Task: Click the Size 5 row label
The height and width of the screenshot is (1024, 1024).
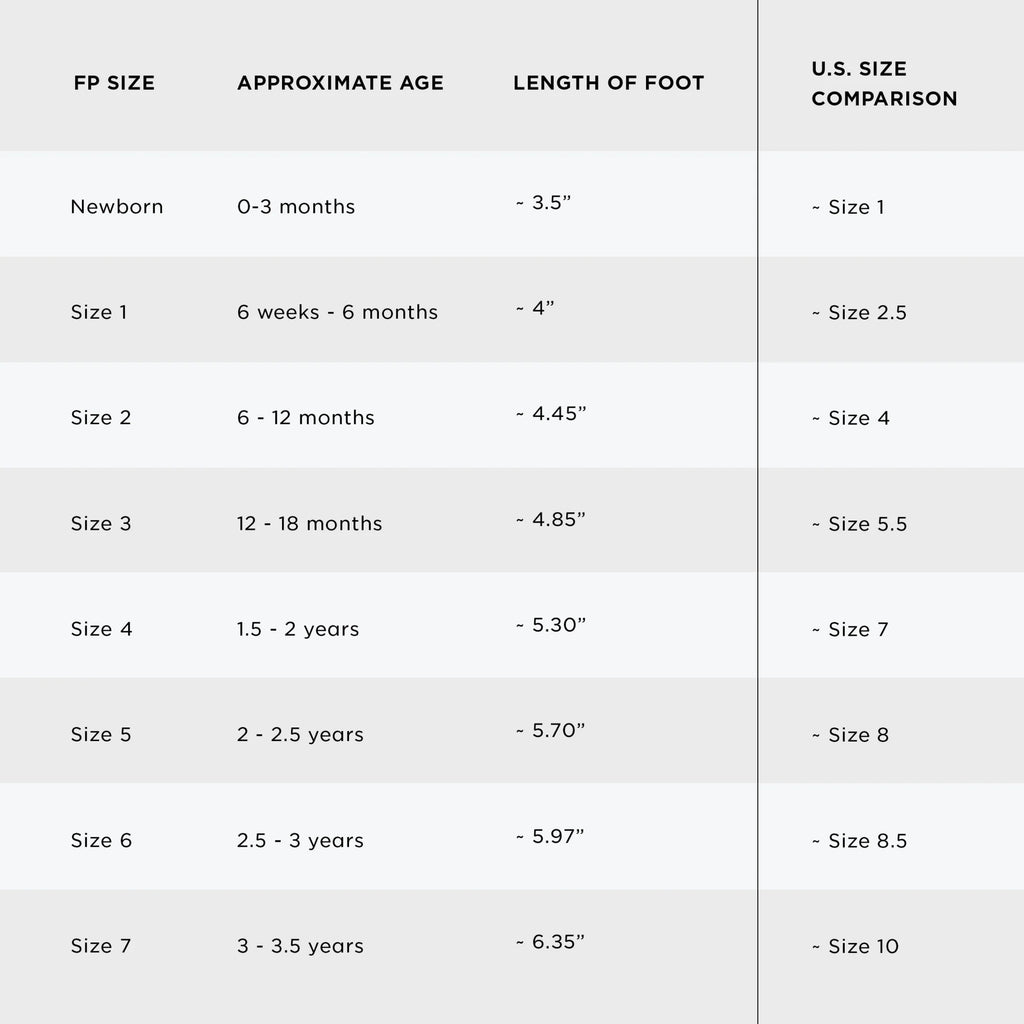Action: coord(101,735)
